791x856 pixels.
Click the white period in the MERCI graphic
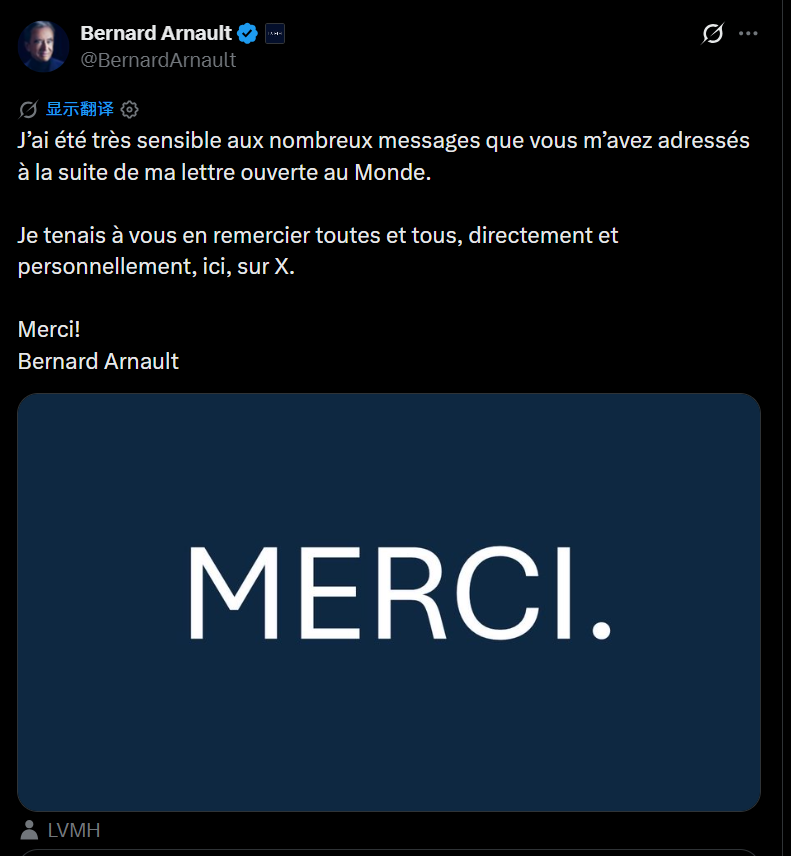(x=602, y=629)
